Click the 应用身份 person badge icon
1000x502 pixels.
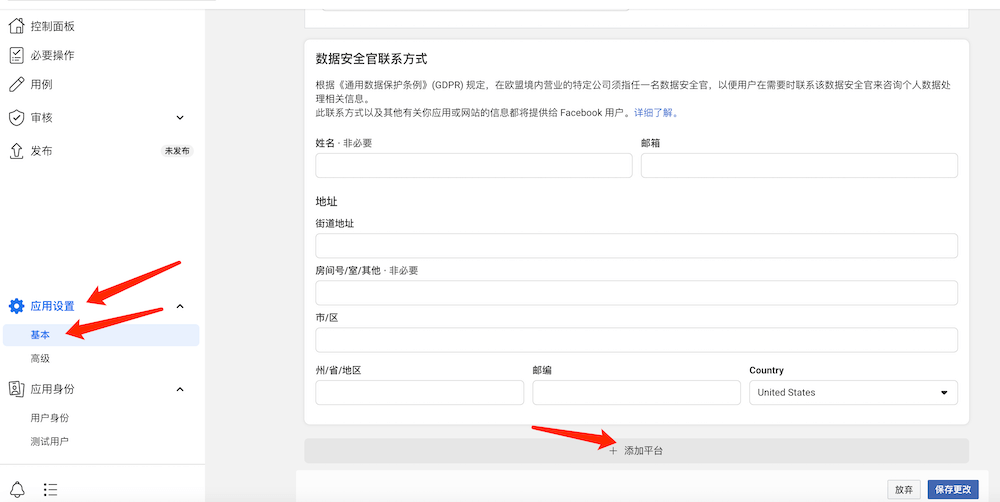click(x=16, y=389)
